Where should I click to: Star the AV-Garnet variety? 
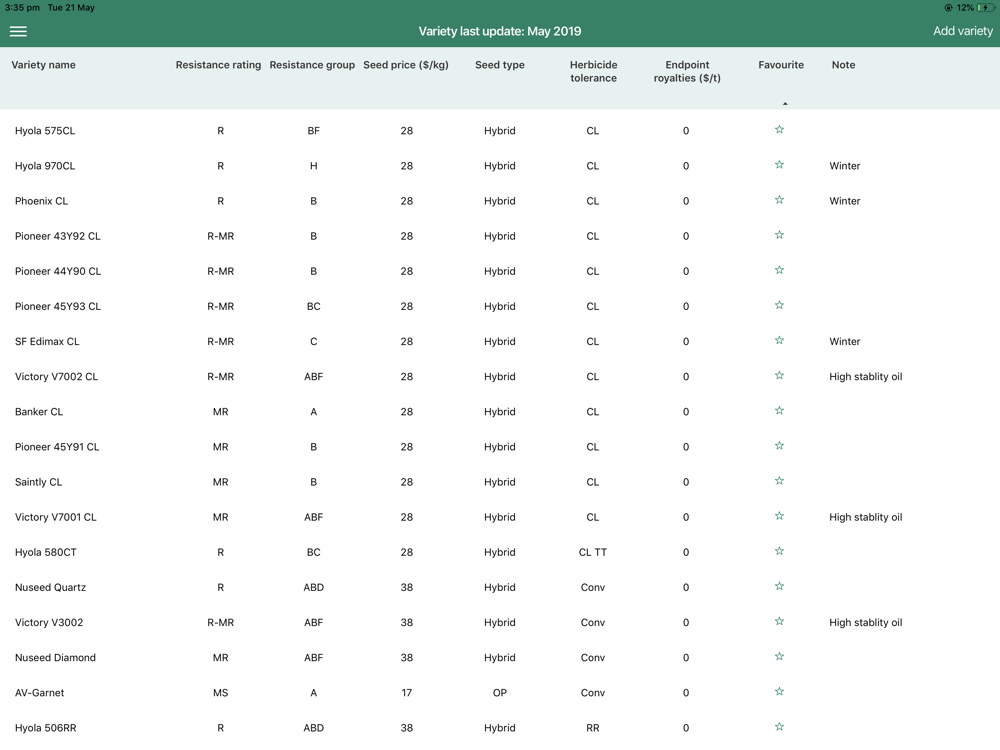pos(779,691)
